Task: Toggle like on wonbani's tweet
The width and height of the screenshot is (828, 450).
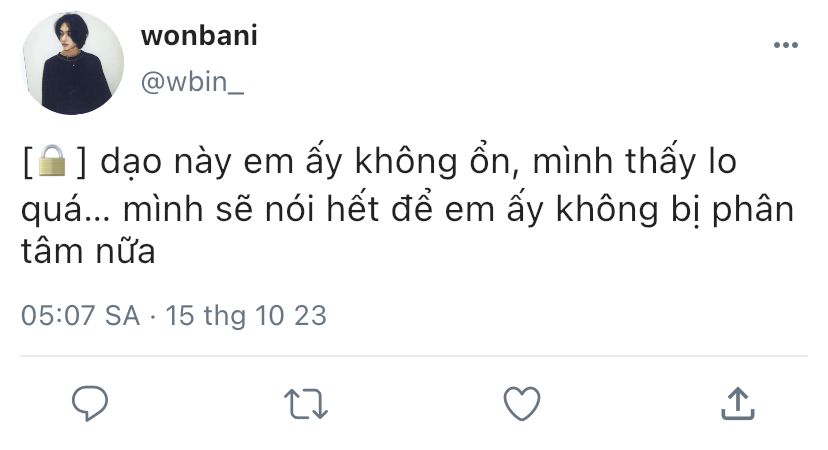Action: coord(522,404)
